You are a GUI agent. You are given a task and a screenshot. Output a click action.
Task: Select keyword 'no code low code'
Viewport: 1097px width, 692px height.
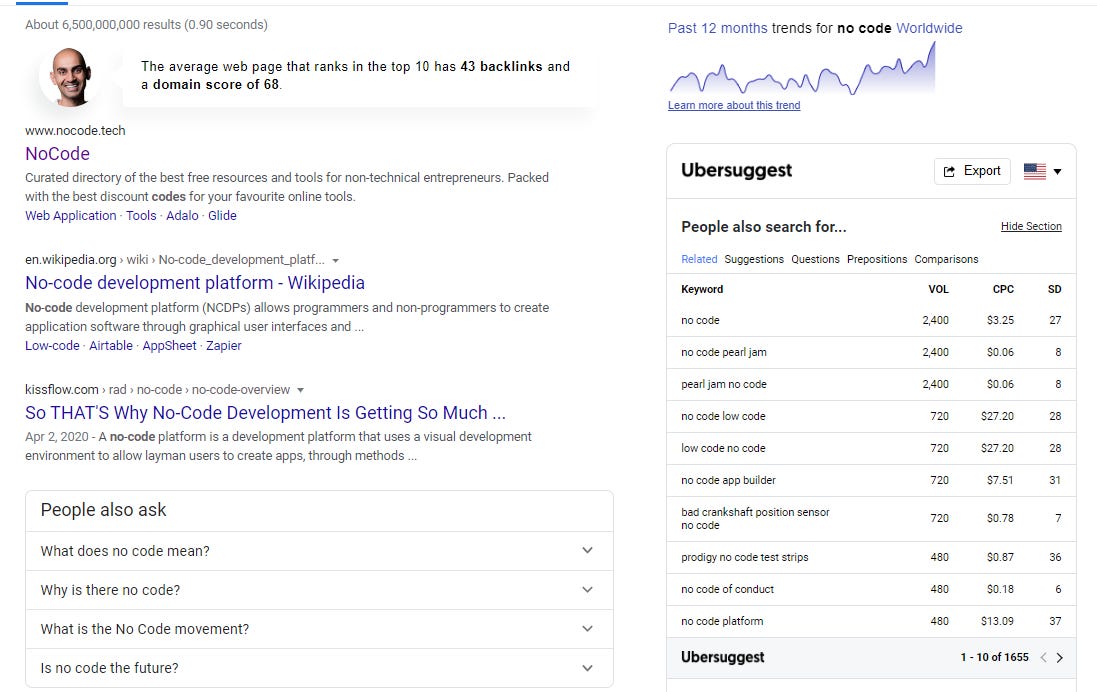click(x=723, y=416)
